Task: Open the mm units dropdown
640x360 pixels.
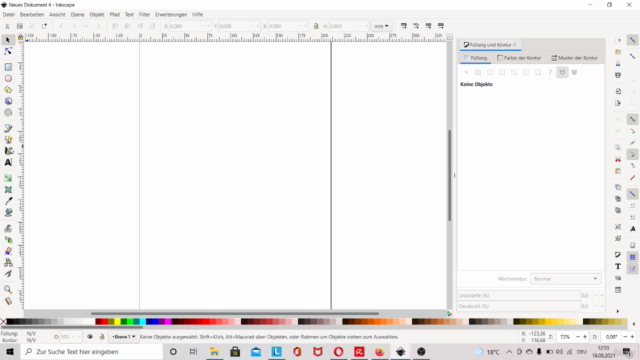Action: click(x=381, y=26)
